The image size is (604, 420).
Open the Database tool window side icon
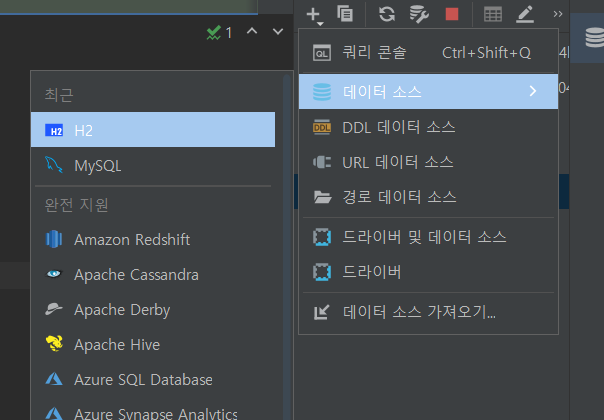click(594, 38)
